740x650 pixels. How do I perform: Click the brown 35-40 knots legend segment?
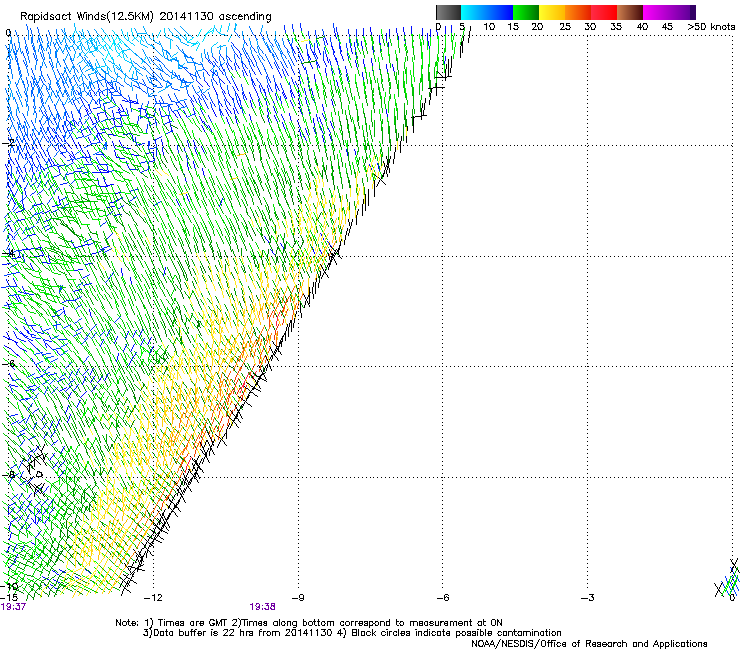[630, 12]
